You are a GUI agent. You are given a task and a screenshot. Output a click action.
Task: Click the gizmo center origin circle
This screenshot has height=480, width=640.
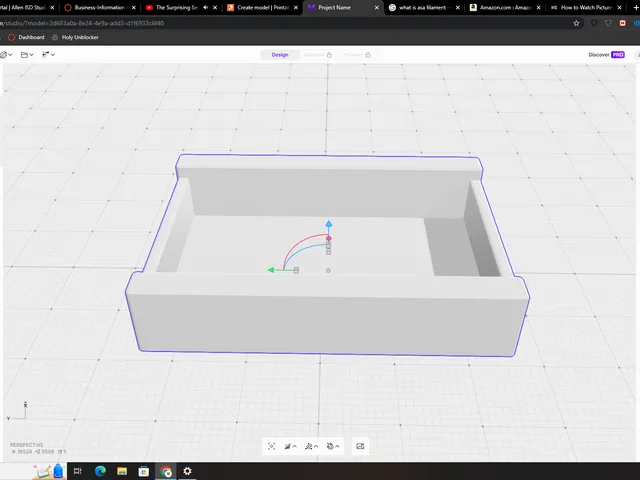pos(328,271)
